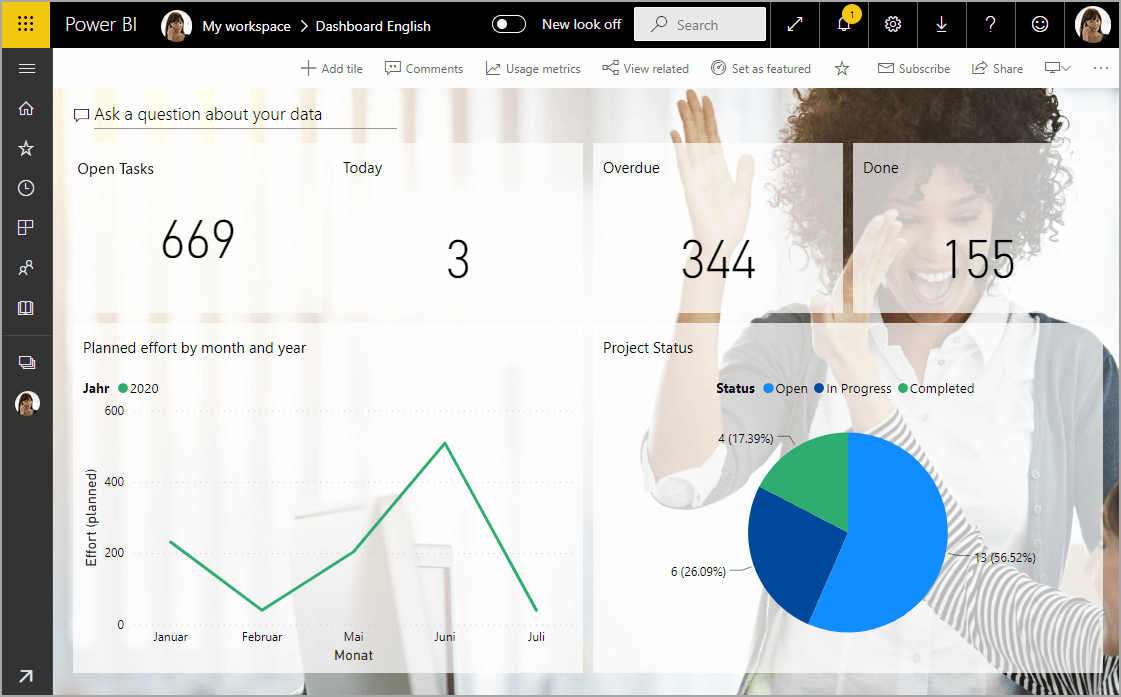Open My workspace avatar in sidebar
Screen dimensions: 1121x697
[27, 403]
